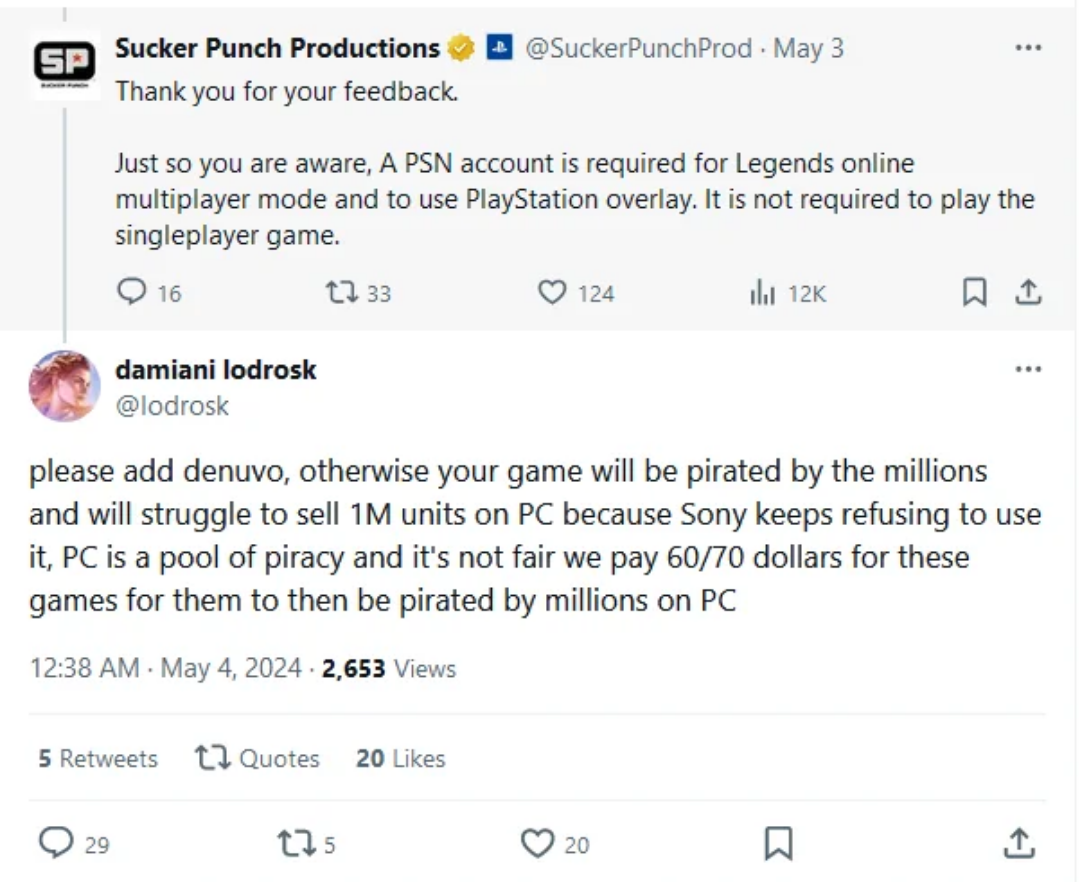View the 5 Retweets list
The height and width of the screenshot is (882, 1080).
click(x=98, y=759)
